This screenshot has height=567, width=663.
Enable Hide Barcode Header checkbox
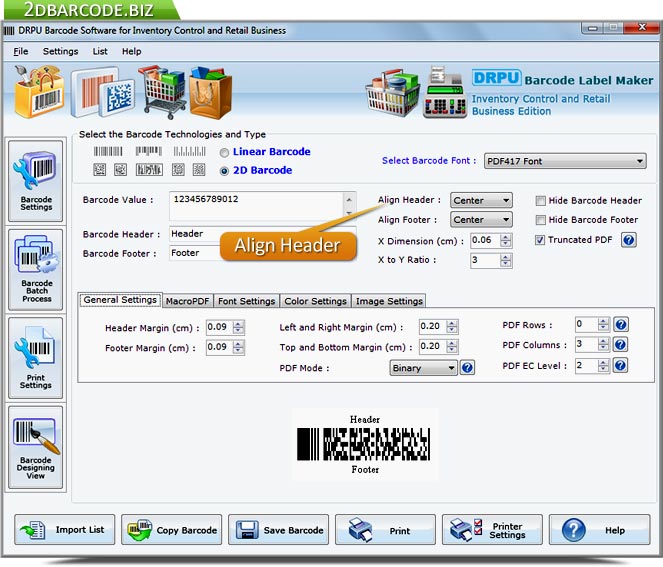pyautogui.click(x=540, y=201)
